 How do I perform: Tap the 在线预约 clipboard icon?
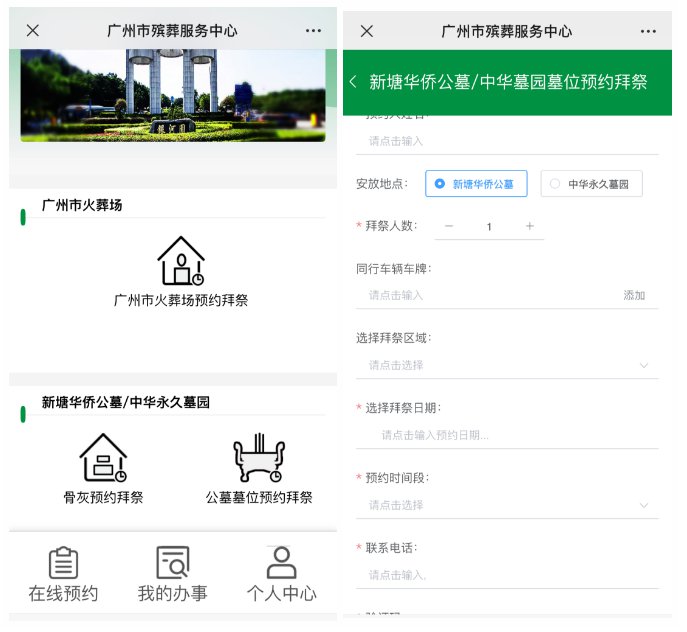[x=64, y=563]
